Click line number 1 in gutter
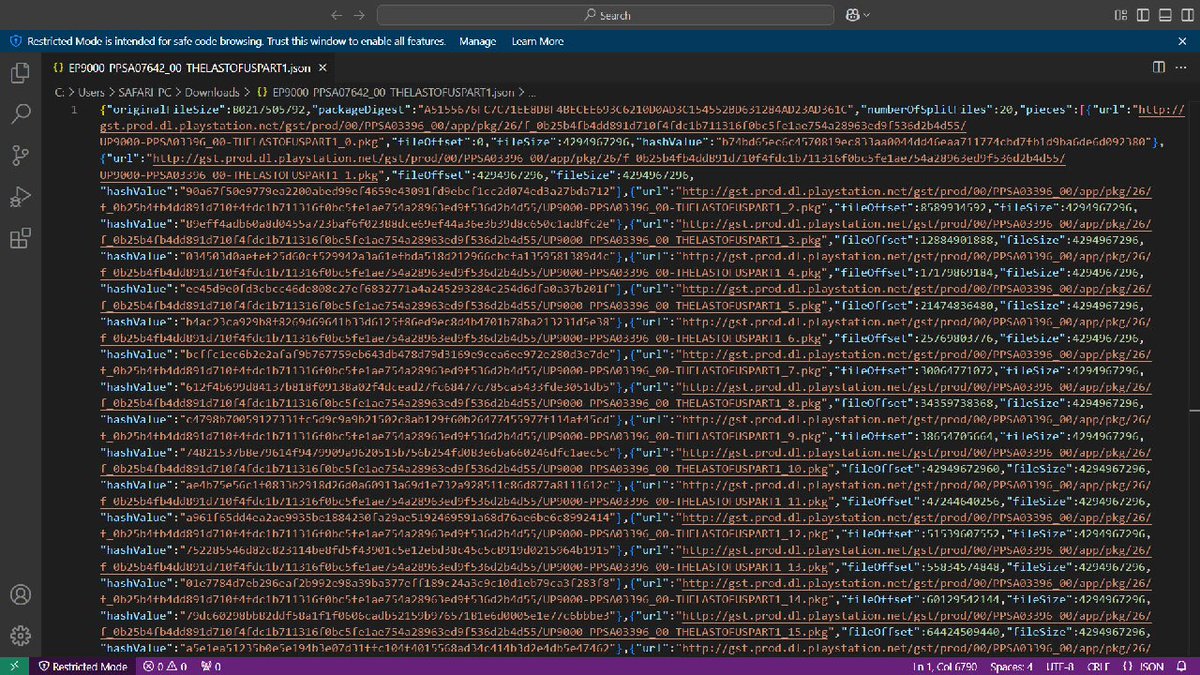The width and height of the screenshot is (1200, 675). click(x=75, y=108)
